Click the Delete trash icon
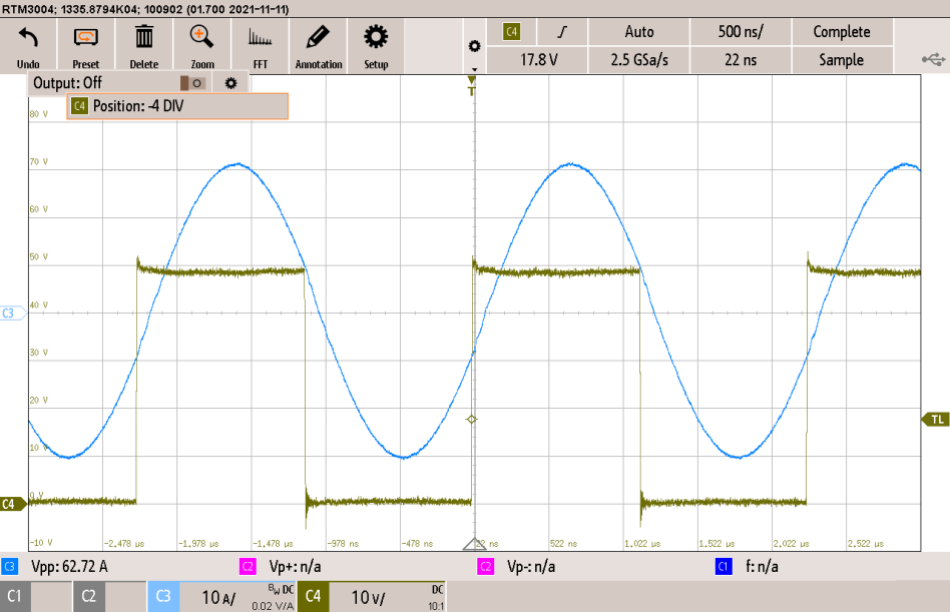950x612 pixels. [144, 46]
